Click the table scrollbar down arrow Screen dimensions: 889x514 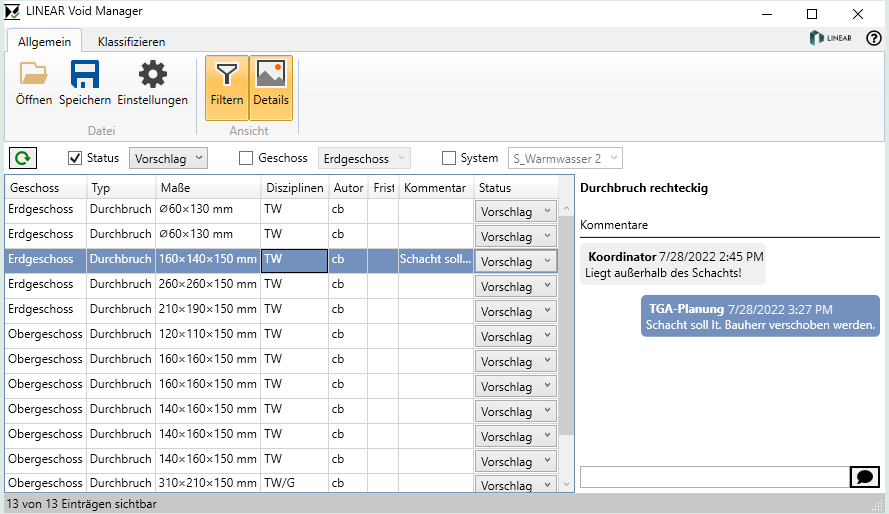566,485
